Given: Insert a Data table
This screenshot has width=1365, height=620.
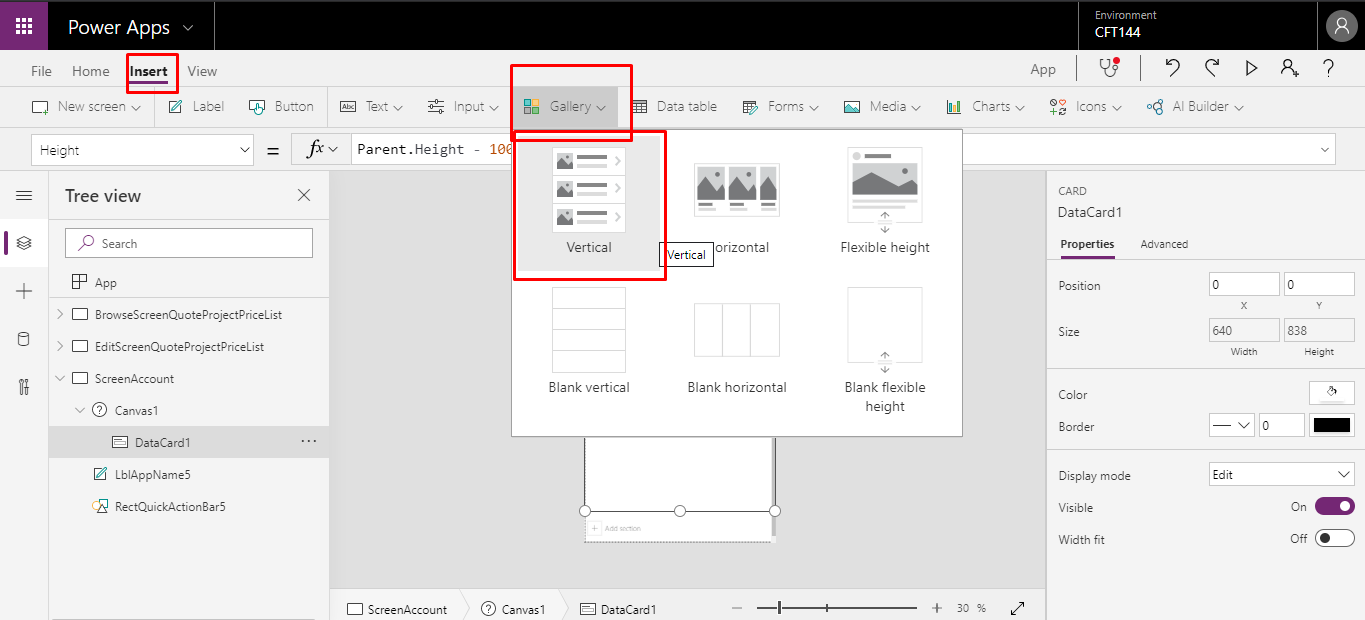Looking at the screenshot, I should (673, 106).
